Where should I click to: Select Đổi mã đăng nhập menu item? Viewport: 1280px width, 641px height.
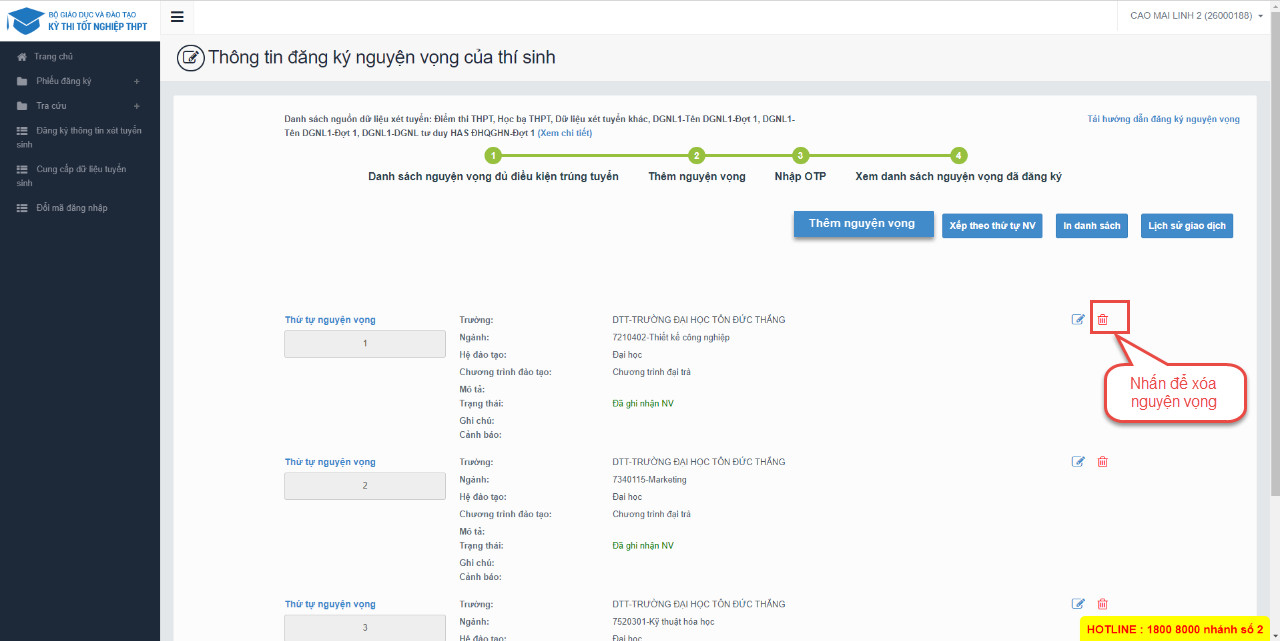71,208
